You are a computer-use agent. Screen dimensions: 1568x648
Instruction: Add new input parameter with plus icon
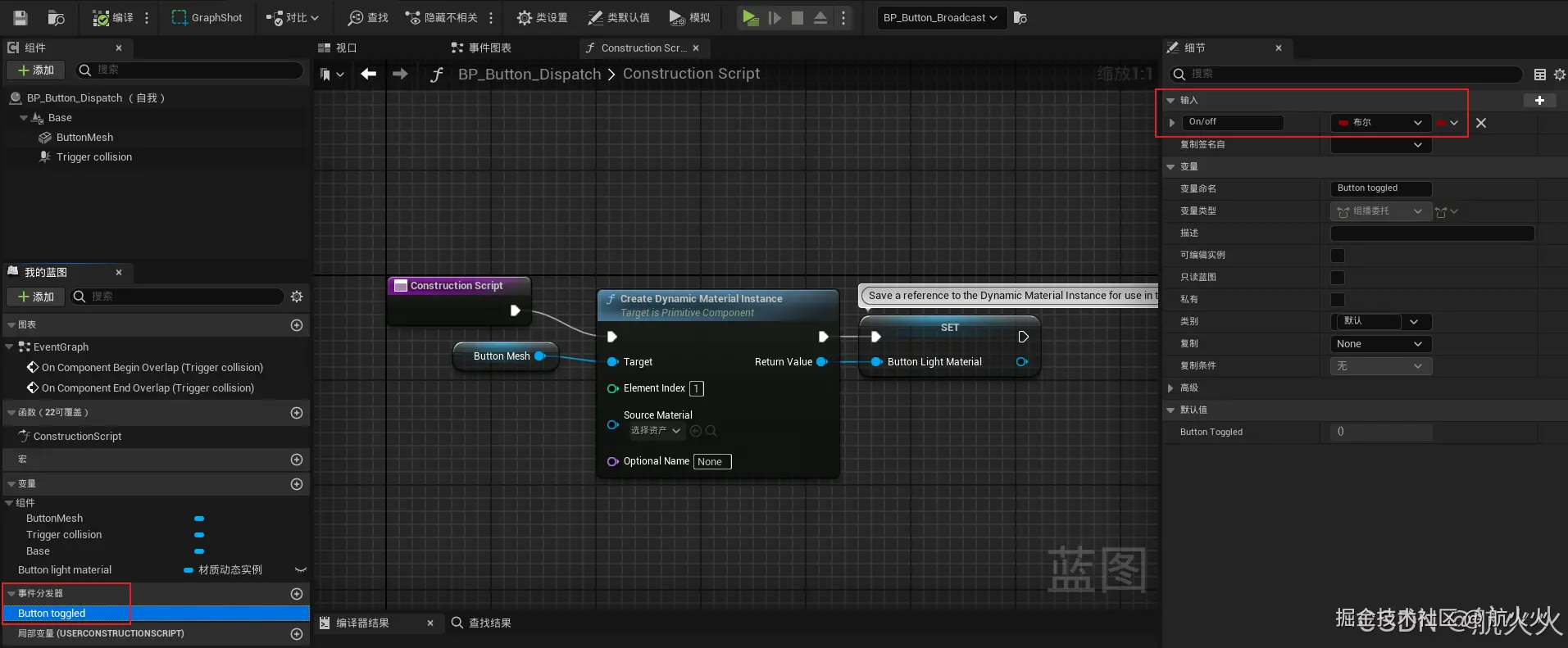pos(1538,100)
